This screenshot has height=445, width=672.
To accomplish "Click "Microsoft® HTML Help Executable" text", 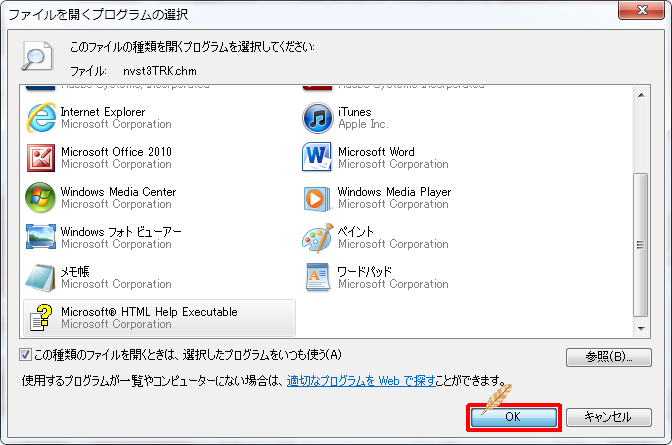I will tap(149, 312).
